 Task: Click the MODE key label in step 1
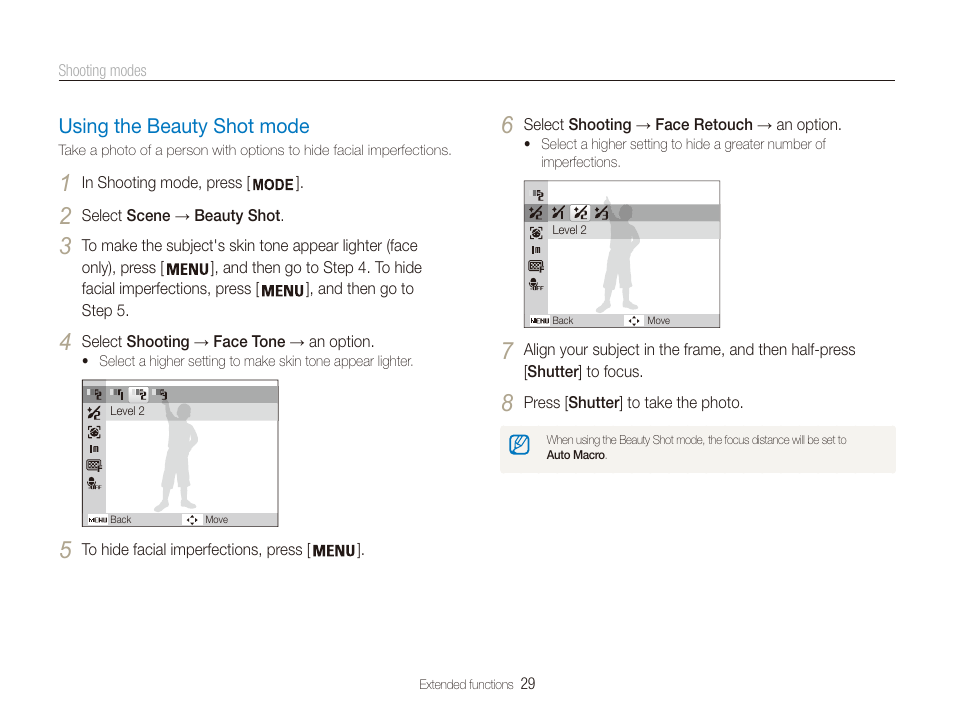273,184
